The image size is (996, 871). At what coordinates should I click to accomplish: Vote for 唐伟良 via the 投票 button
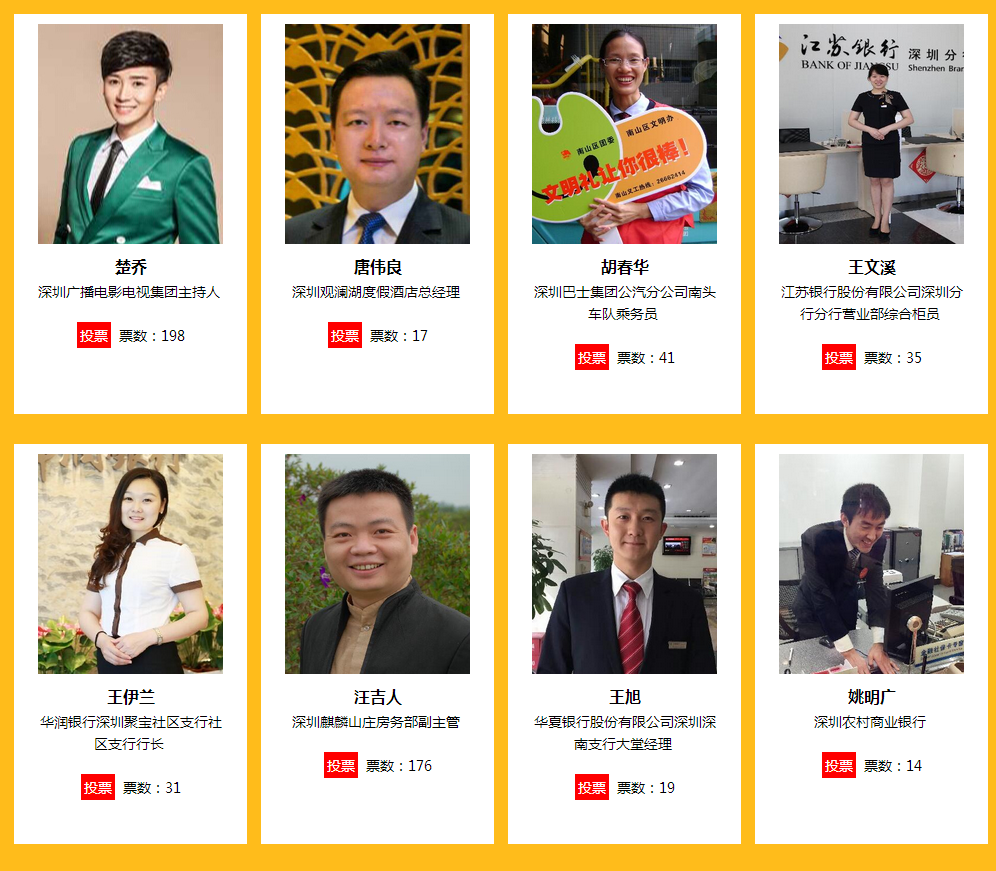345,335
